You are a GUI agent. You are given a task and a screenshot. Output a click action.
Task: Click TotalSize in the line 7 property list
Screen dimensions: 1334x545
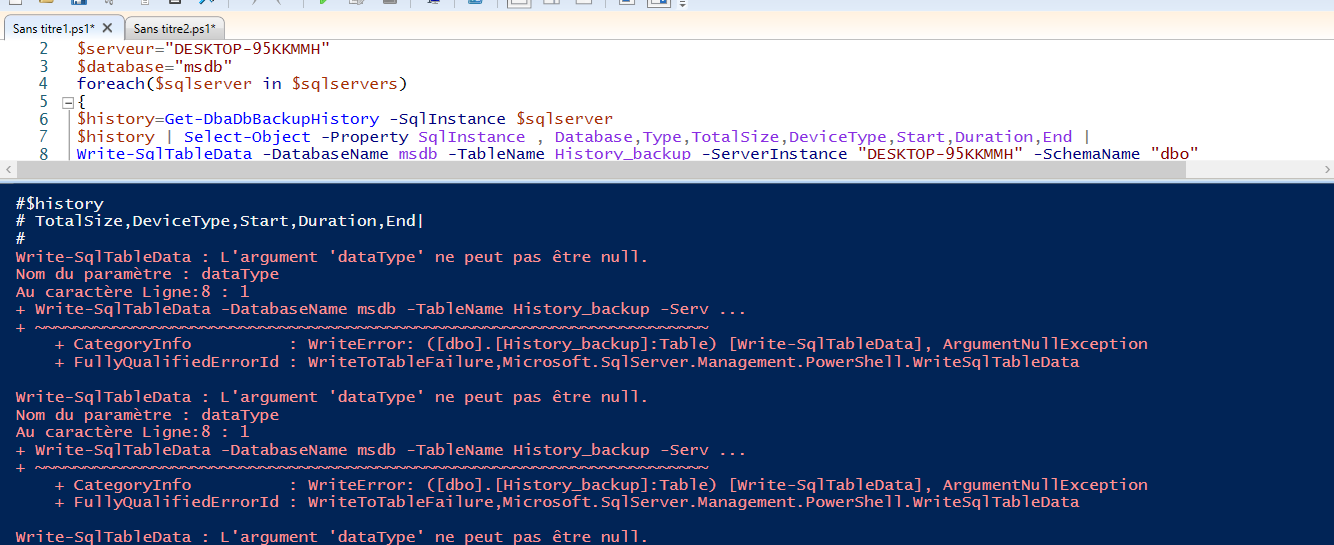click(x=735, y=137)
